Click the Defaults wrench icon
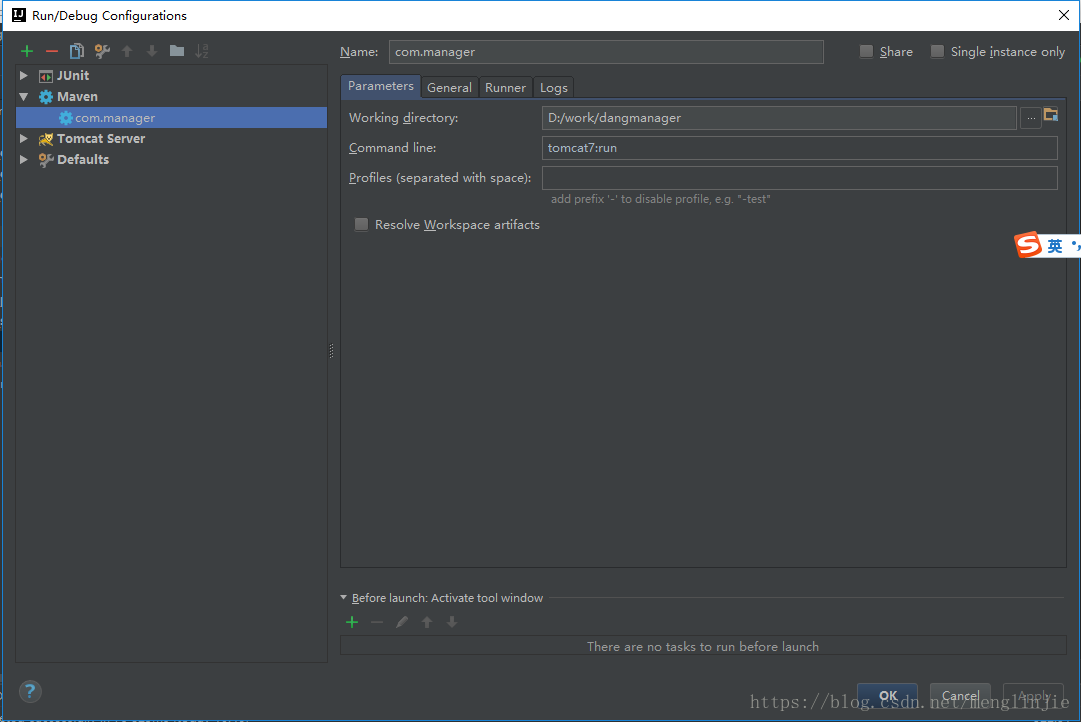Screen dimensions: 1081x722 click(46, 159)
